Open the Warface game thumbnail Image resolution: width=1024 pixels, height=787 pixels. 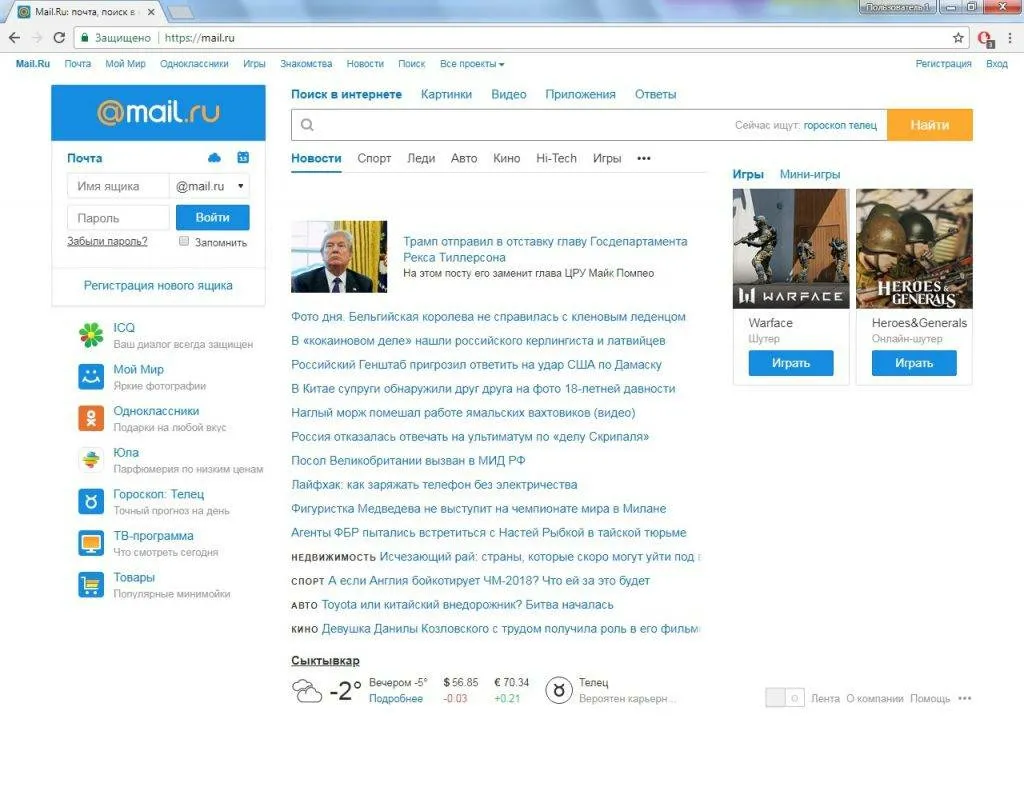[x=791, y=249]
